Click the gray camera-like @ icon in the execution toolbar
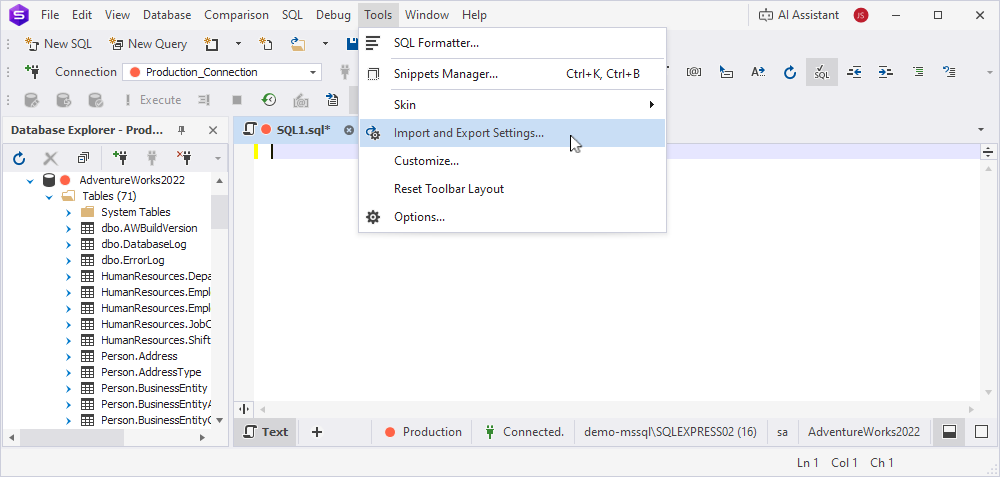 tap(301, 100)
